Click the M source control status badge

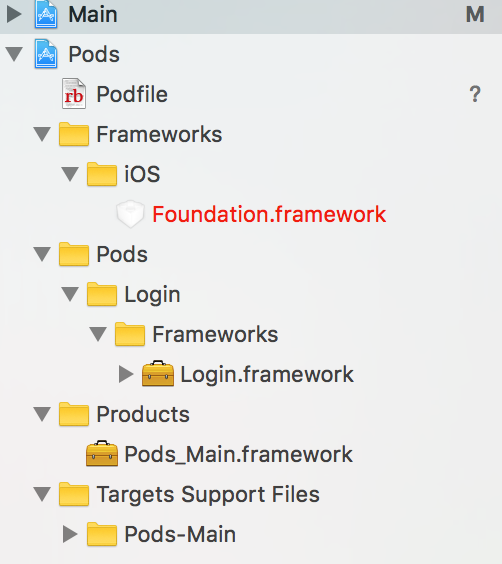pos(475,14)
